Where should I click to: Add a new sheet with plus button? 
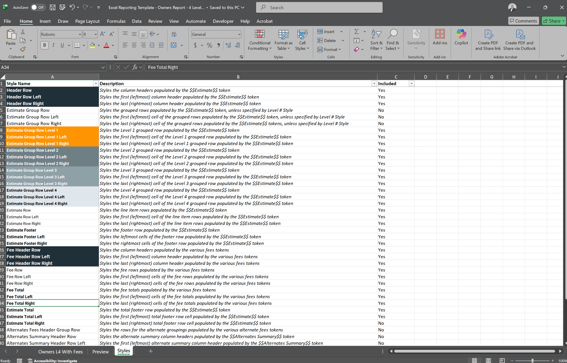[151, 351]
